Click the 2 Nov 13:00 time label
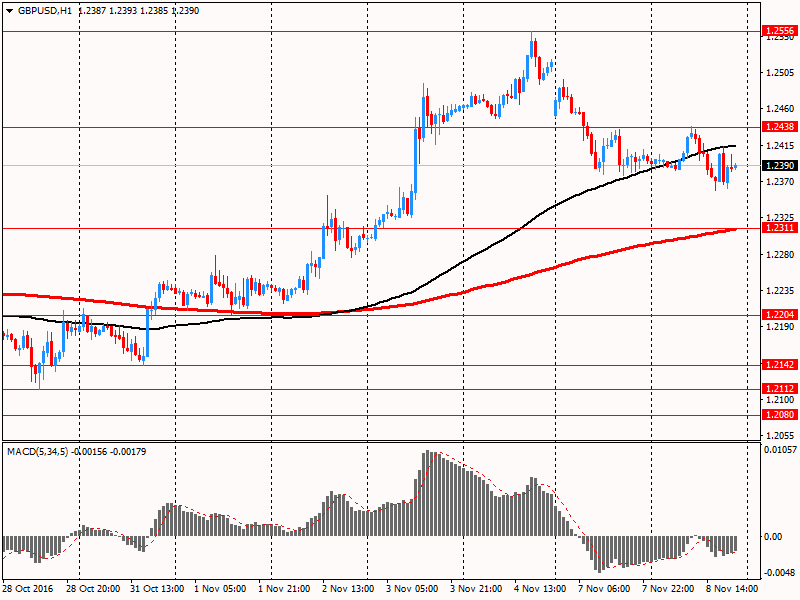The width and height of the screenshot is (800, 600). pyautogui.click(x=348, y=588)
